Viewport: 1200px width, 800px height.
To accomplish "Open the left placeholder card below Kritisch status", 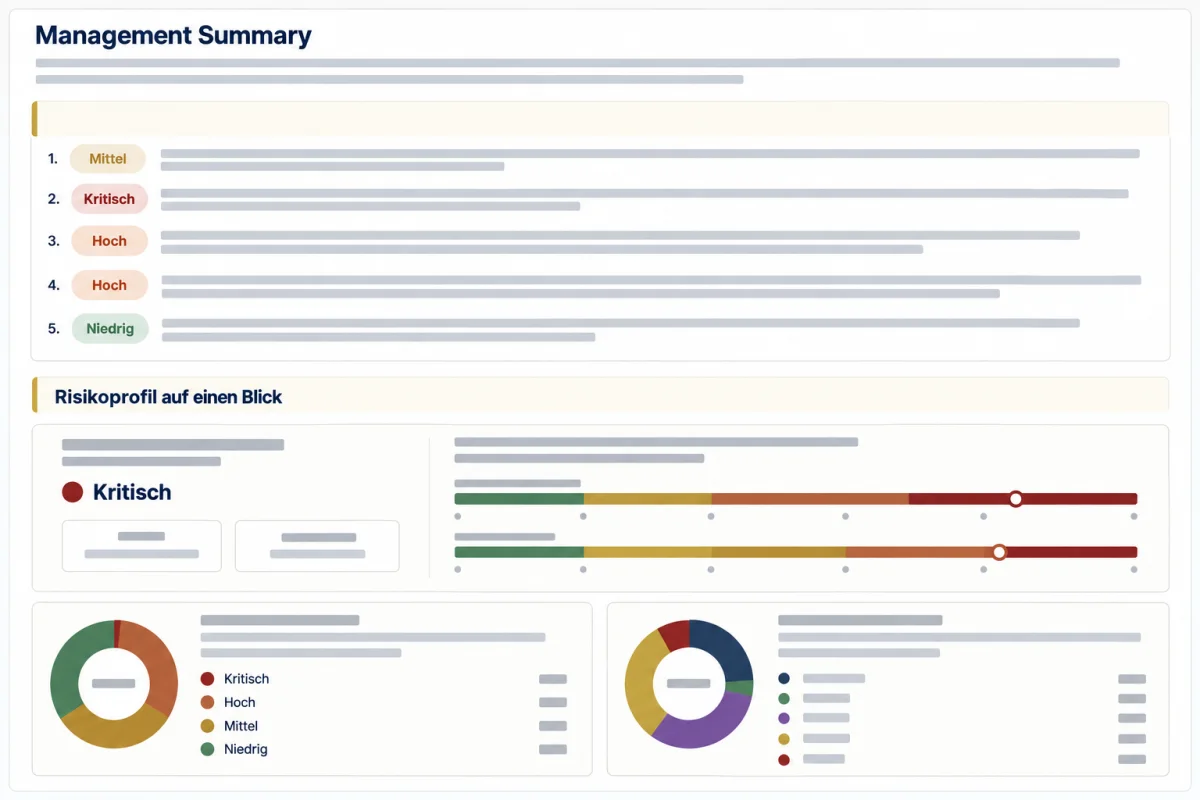I will 142,546.
